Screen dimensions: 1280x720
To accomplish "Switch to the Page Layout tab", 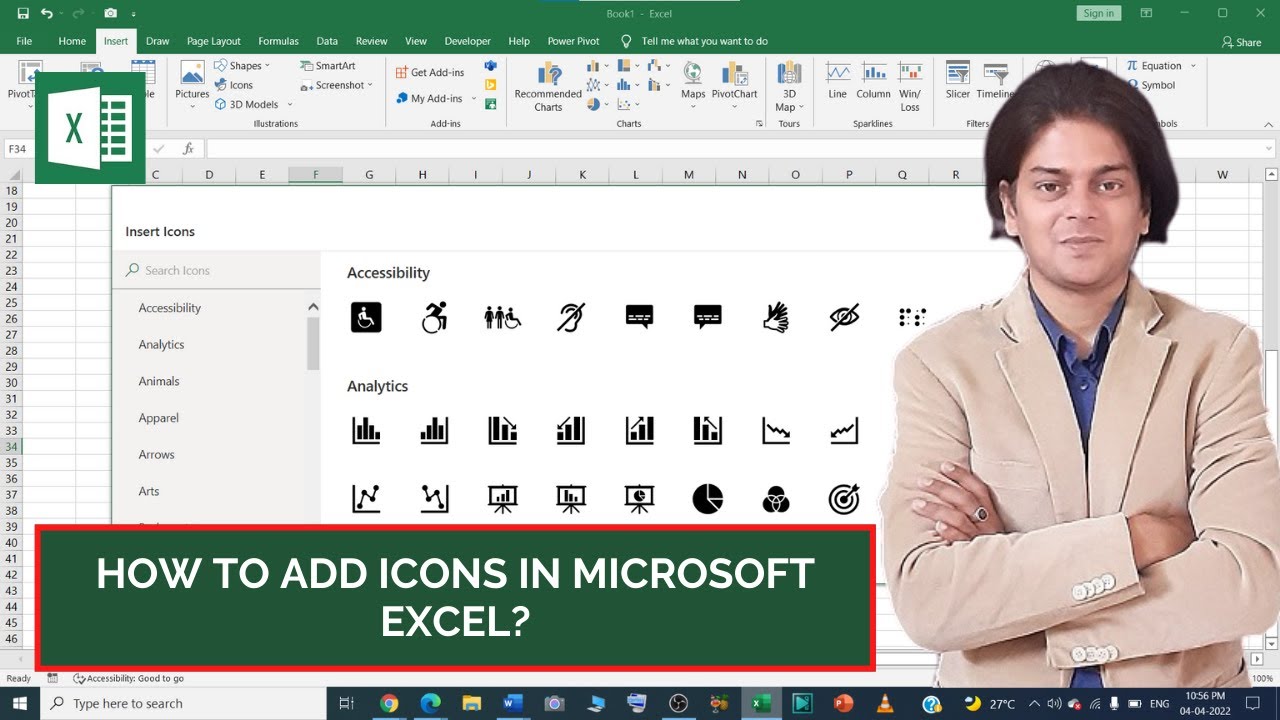I will 213,41.
